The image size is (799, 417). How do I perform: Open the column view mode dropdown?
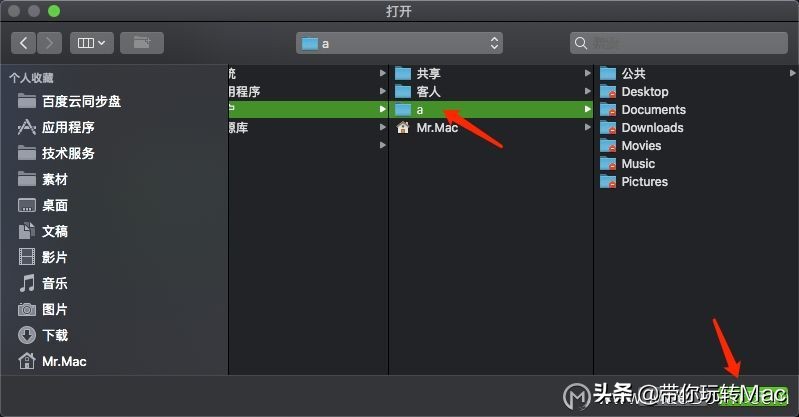click(x=92, y=43)
